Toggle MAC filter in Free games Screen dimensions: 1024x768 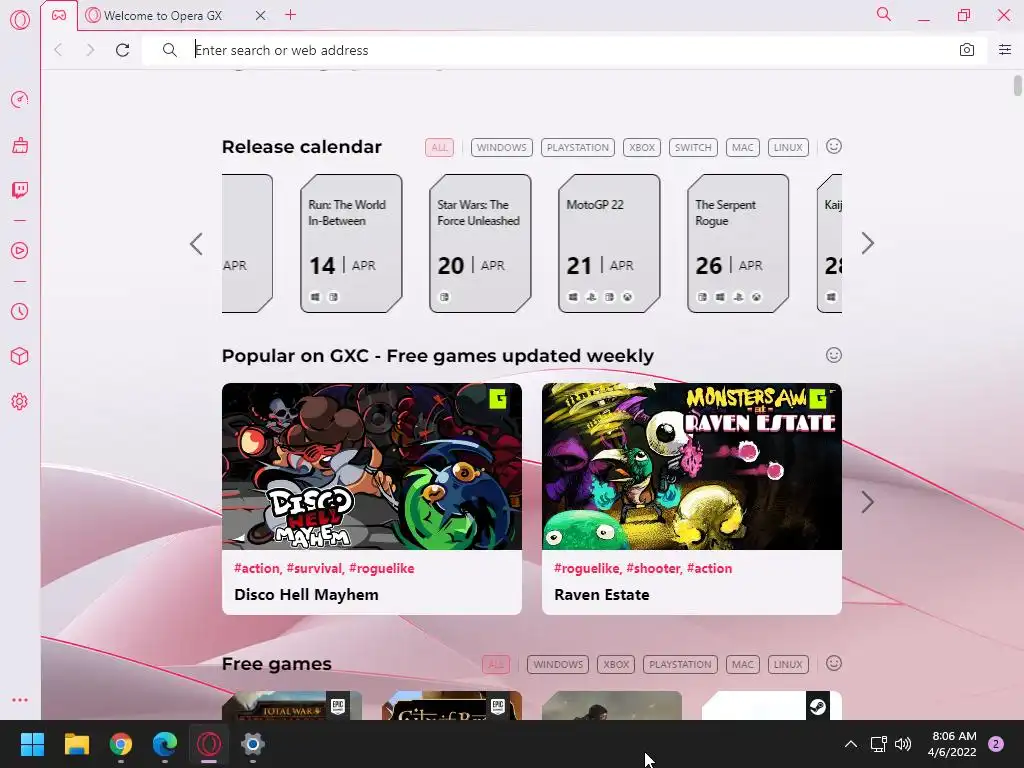(743, 665)
